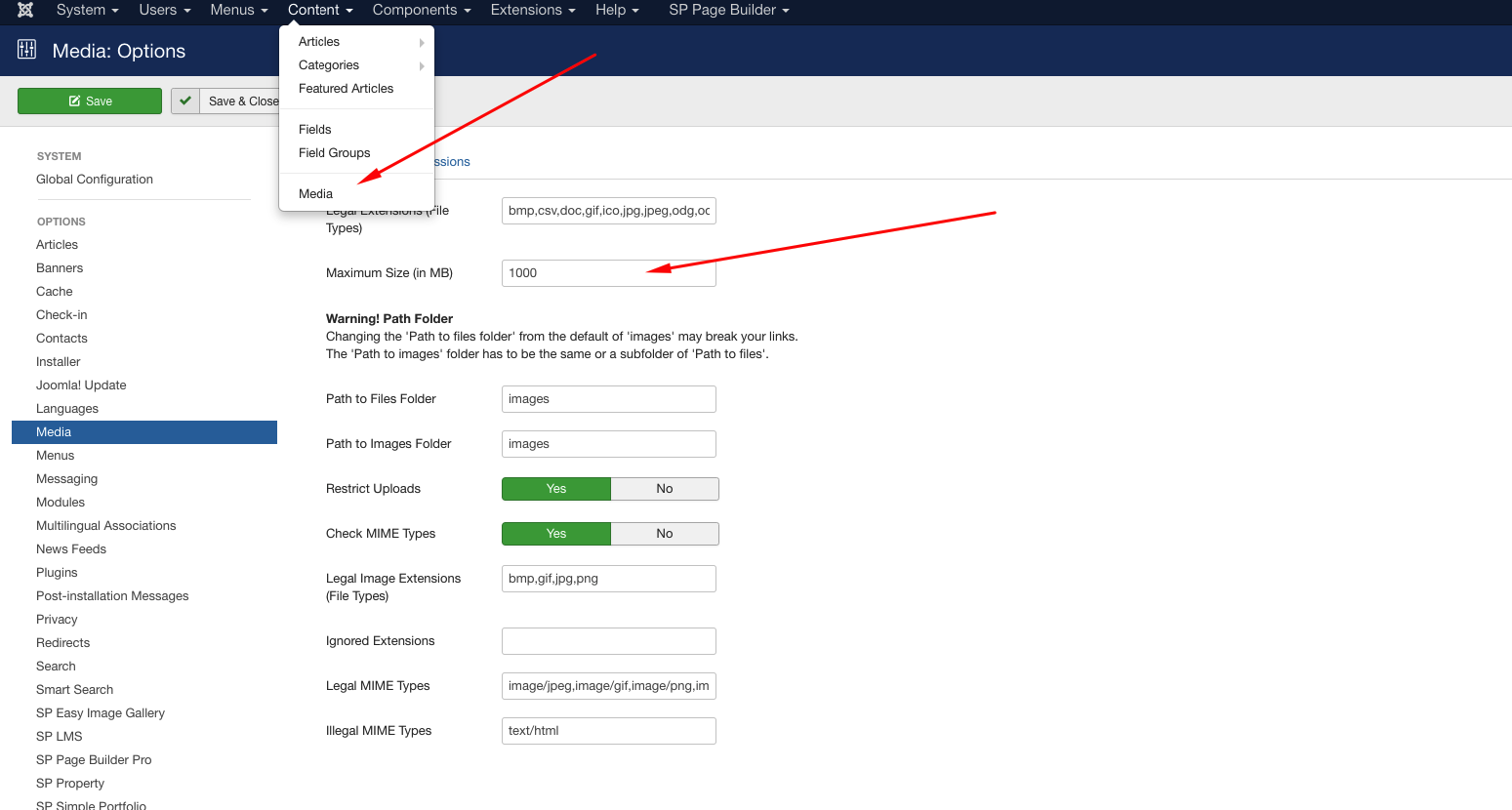The height and width of the screenshot is (810, 1512).
Task: Set Restrict Uploads to No
Action: click(x=664, y=489)
